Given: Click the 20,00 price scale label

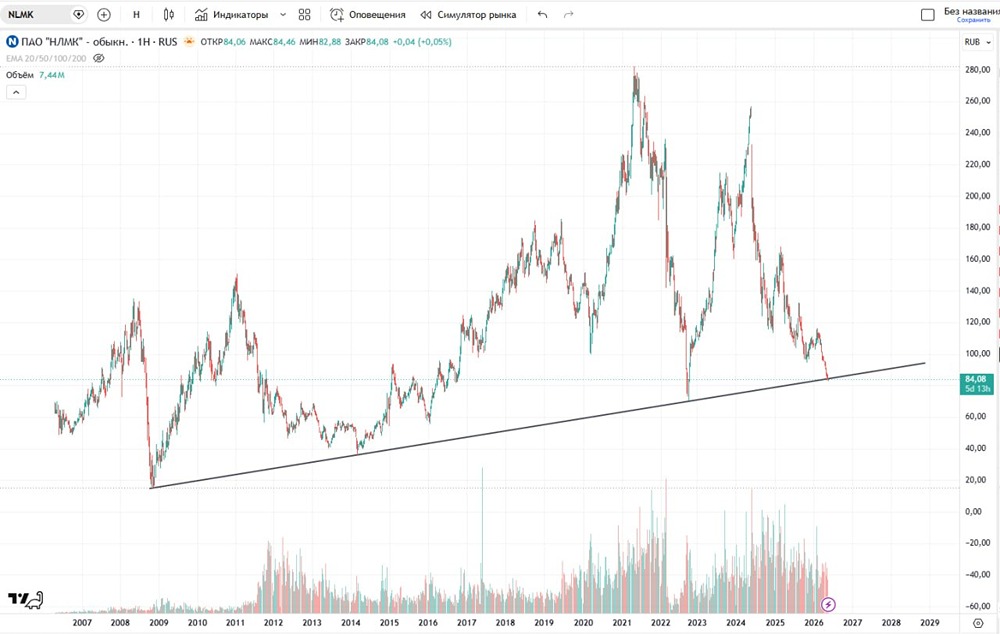Looking at the screenshot, I should click(x=979, y=480).
